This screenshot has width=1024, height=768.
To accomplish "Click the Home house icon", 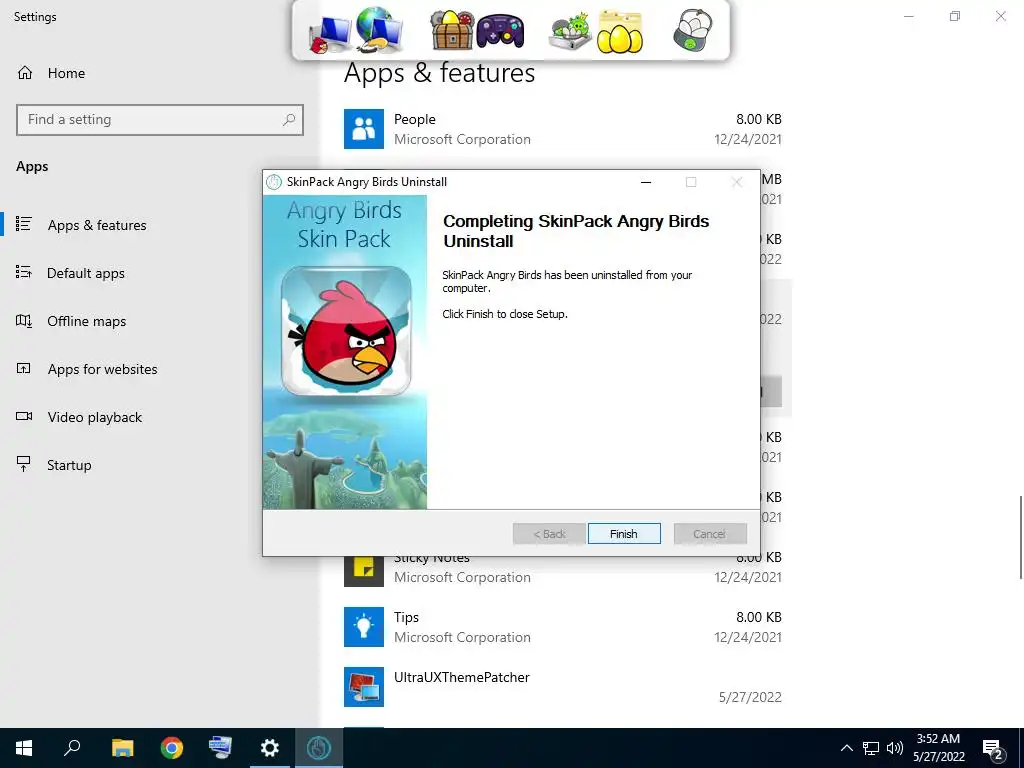I will pyautogui.click(x=25, y=72).
